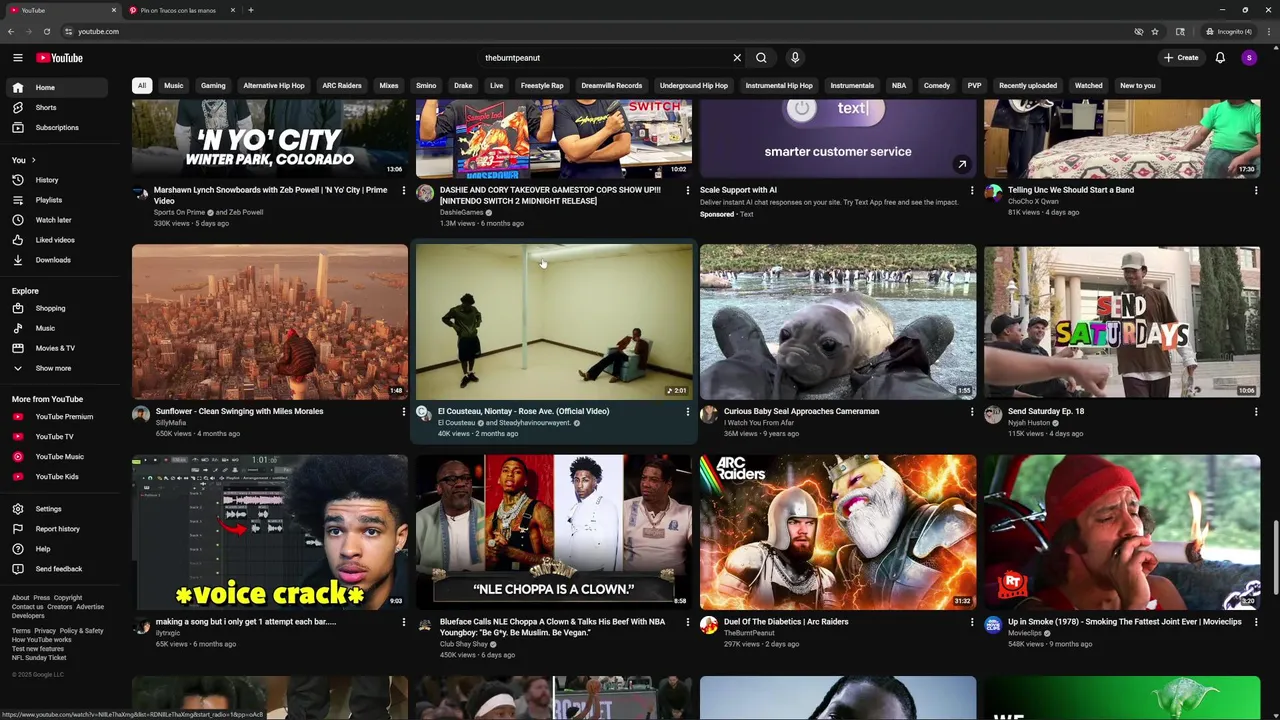Select the Gaming filter chip
Viewport: 1280px width, 720px height.
tap(213, 86)
